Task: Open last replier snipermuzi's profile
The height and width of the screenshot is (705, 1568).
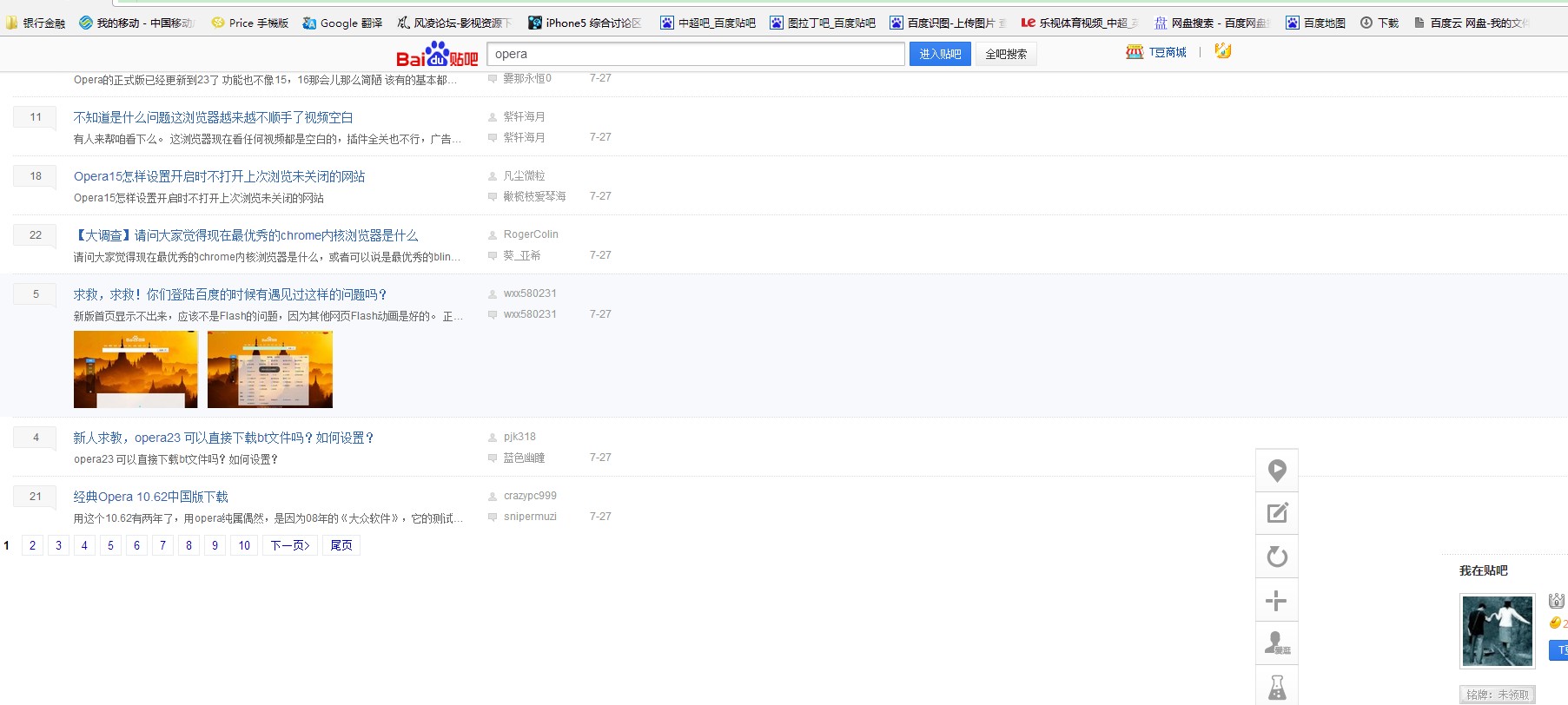Action: coord(530,517)
